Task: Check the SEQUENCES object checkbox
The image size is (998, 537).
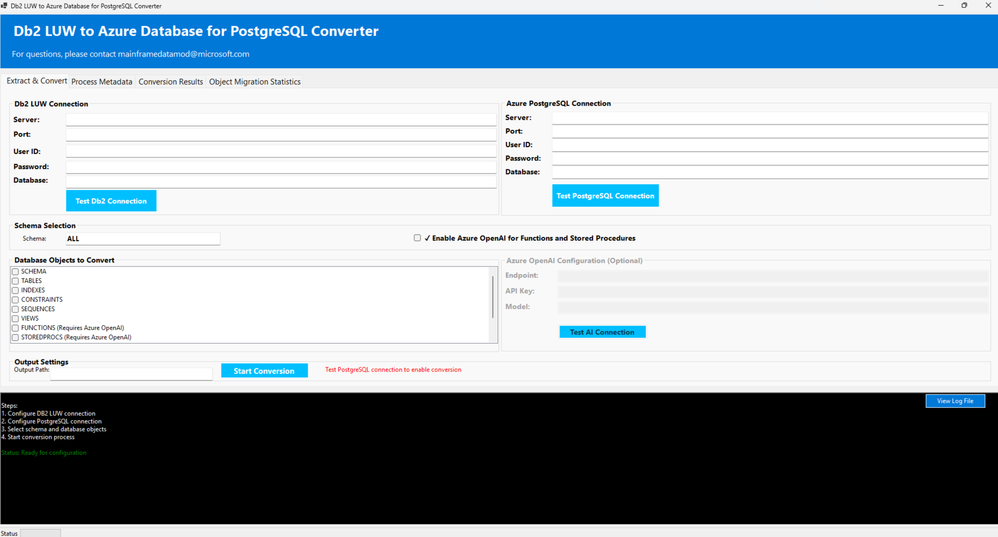Action: (x=15, y=309)
